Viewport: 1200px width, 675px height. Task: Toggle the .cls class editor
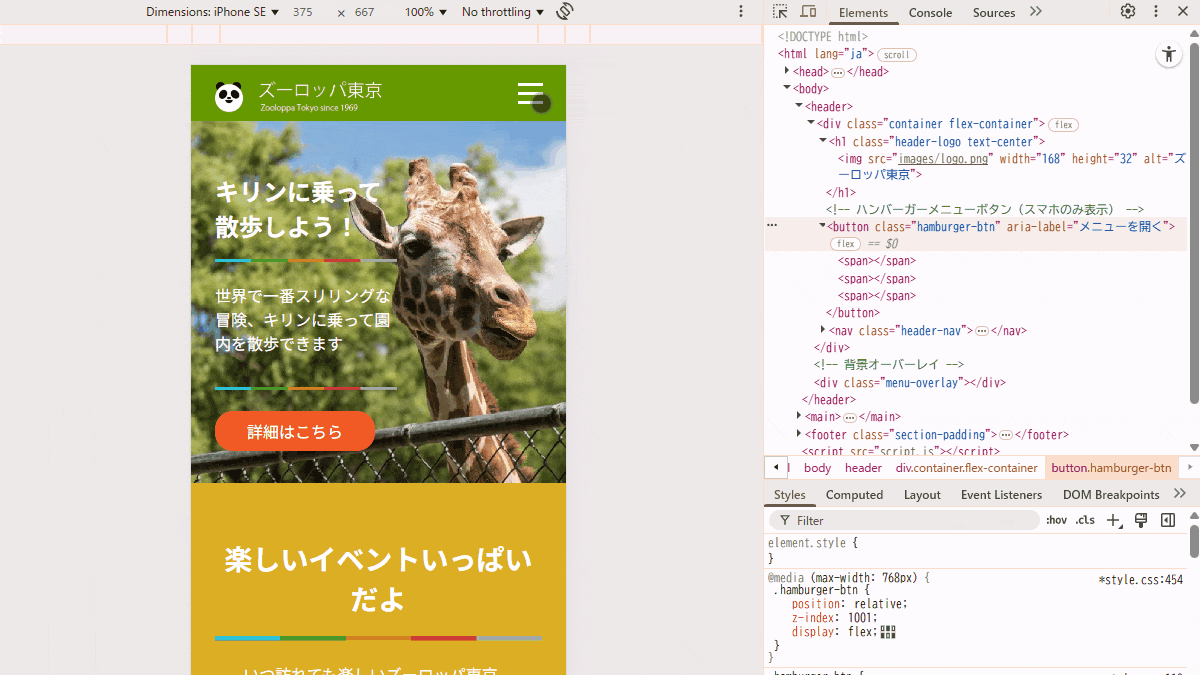tap(1085, 520)
